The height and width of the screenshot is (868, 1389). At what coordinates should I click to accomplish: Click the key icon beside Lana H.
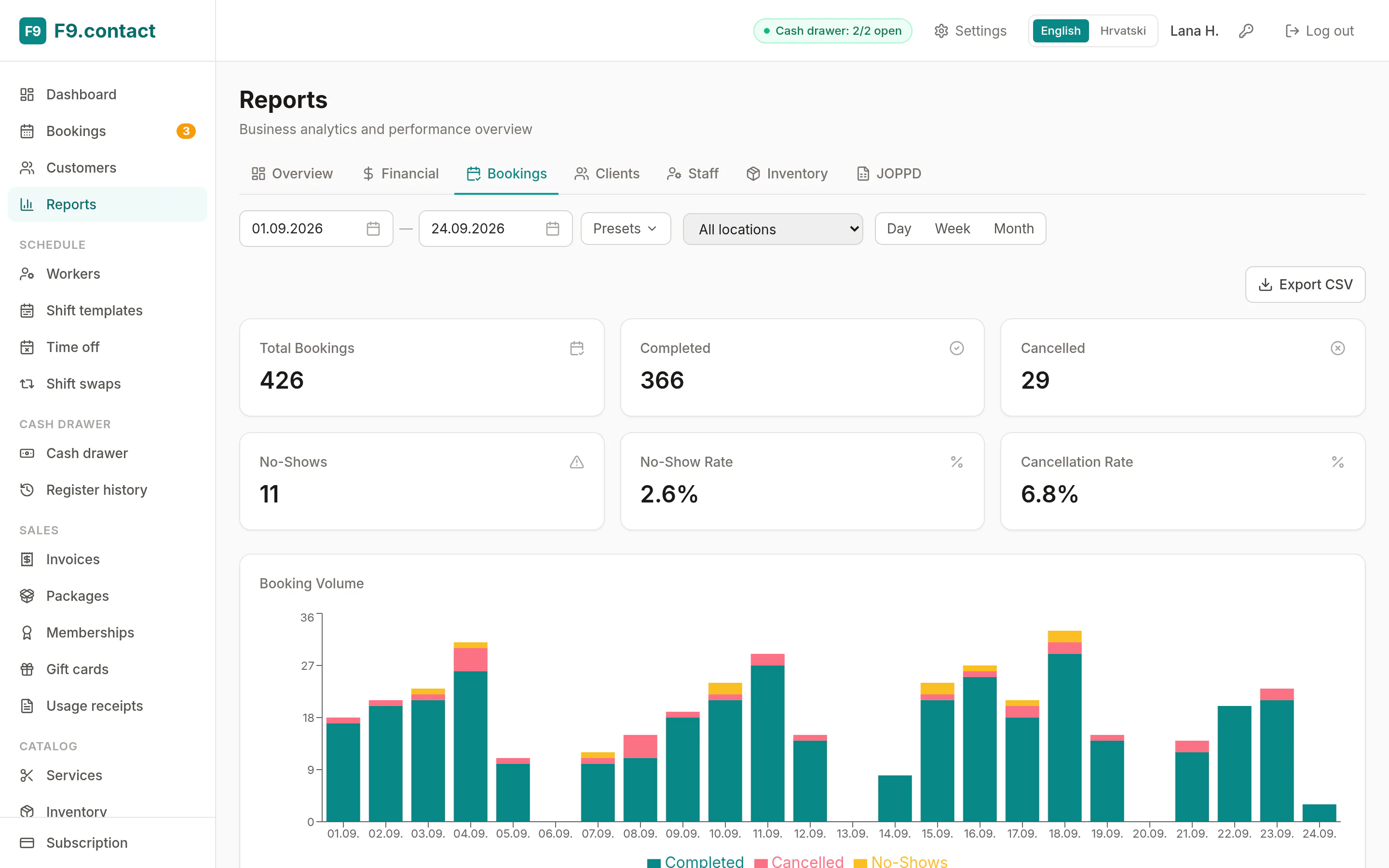coord(1246,31)
